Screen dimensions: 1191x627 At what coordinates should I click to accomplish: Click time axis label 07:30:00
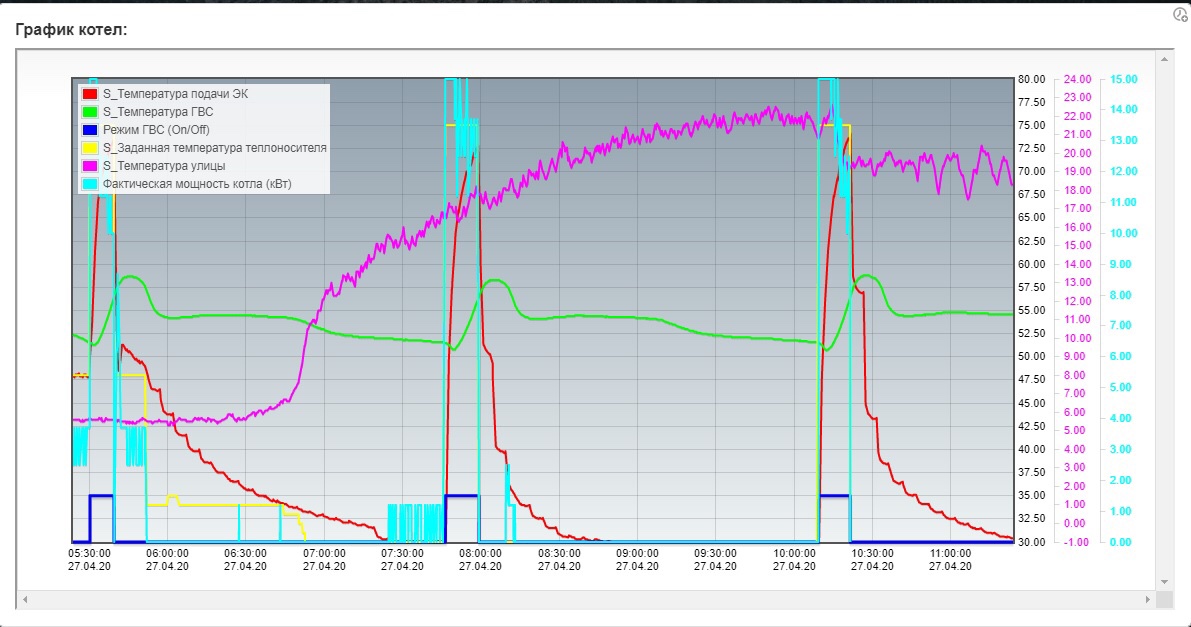(403, 553)
